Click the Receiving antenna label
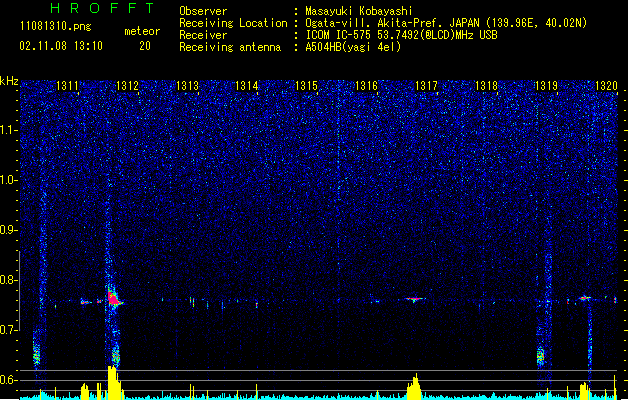Viewport: 629px width, 400px height. [230, 47]
